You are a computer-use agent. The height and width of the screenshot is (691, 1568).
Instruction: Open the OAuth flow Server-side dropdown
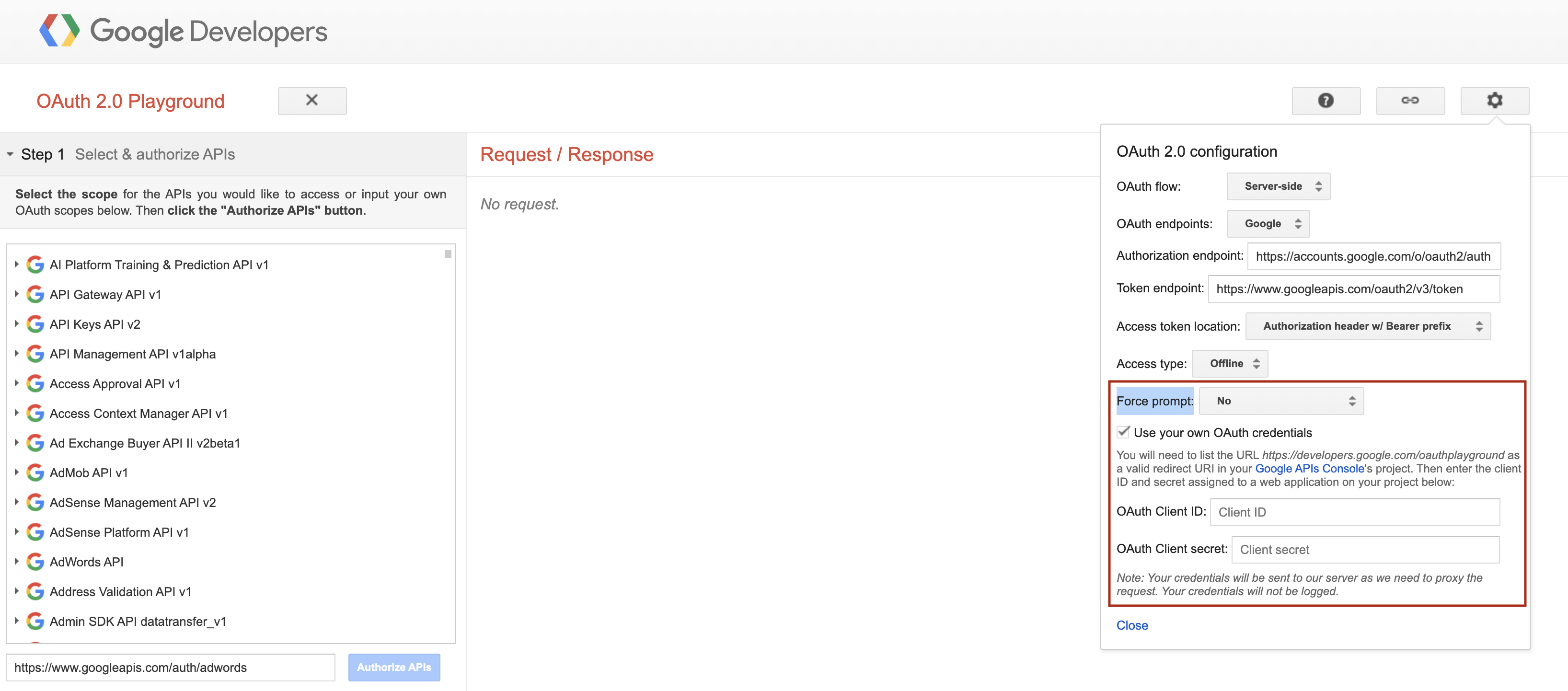pyautogui.click(x=1278, y=186)
